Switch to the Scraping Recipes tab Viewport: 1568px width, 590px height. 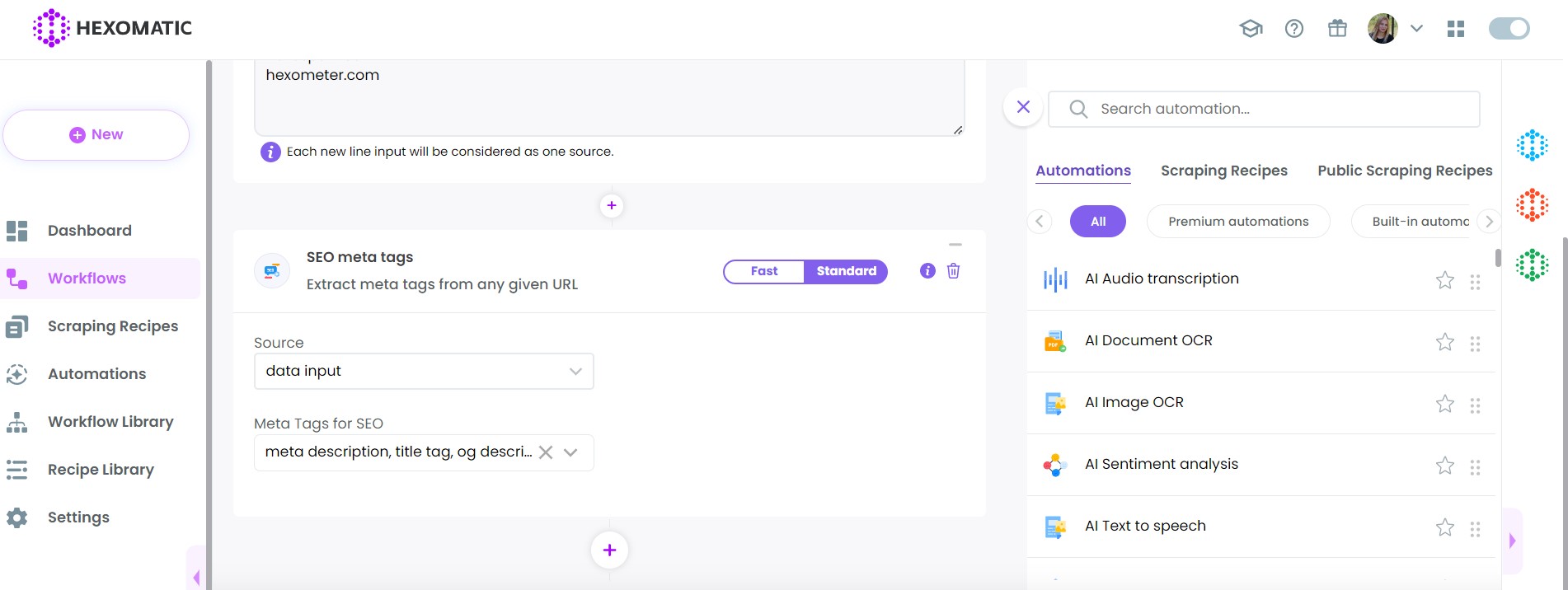[1223, 171]
